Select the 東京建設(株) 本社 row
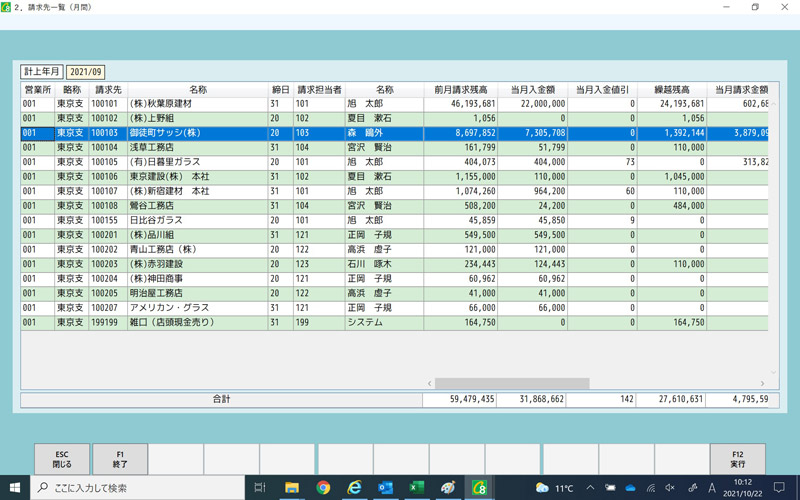This screenshot has width=800, height=500. pos(394,177)
